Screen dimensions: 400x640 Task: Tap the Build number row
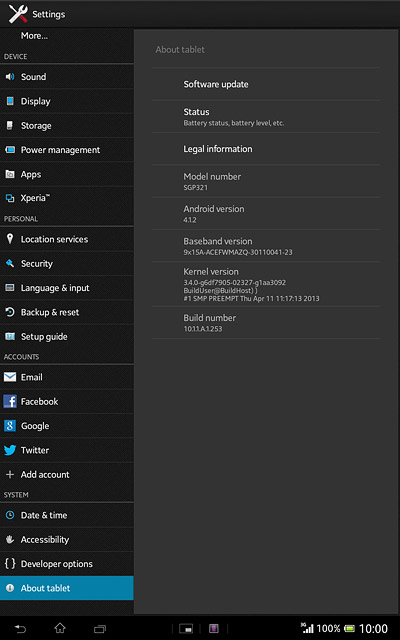coord(266,322)
